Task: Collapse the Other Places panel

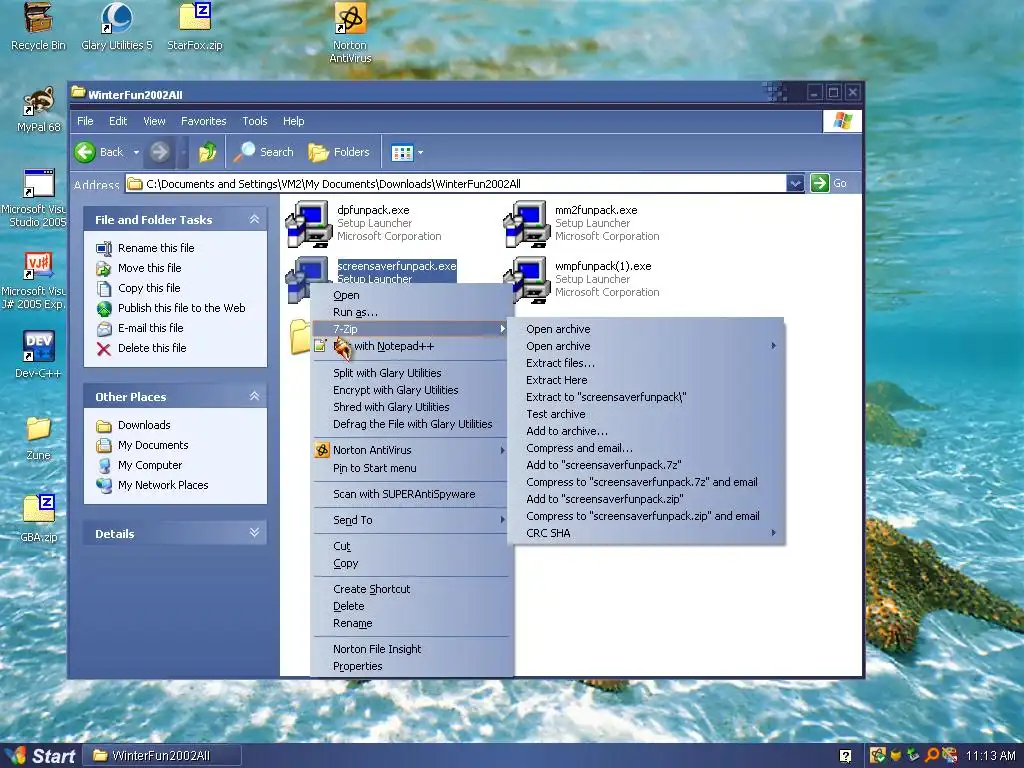Action: click(x=254, y=396)
